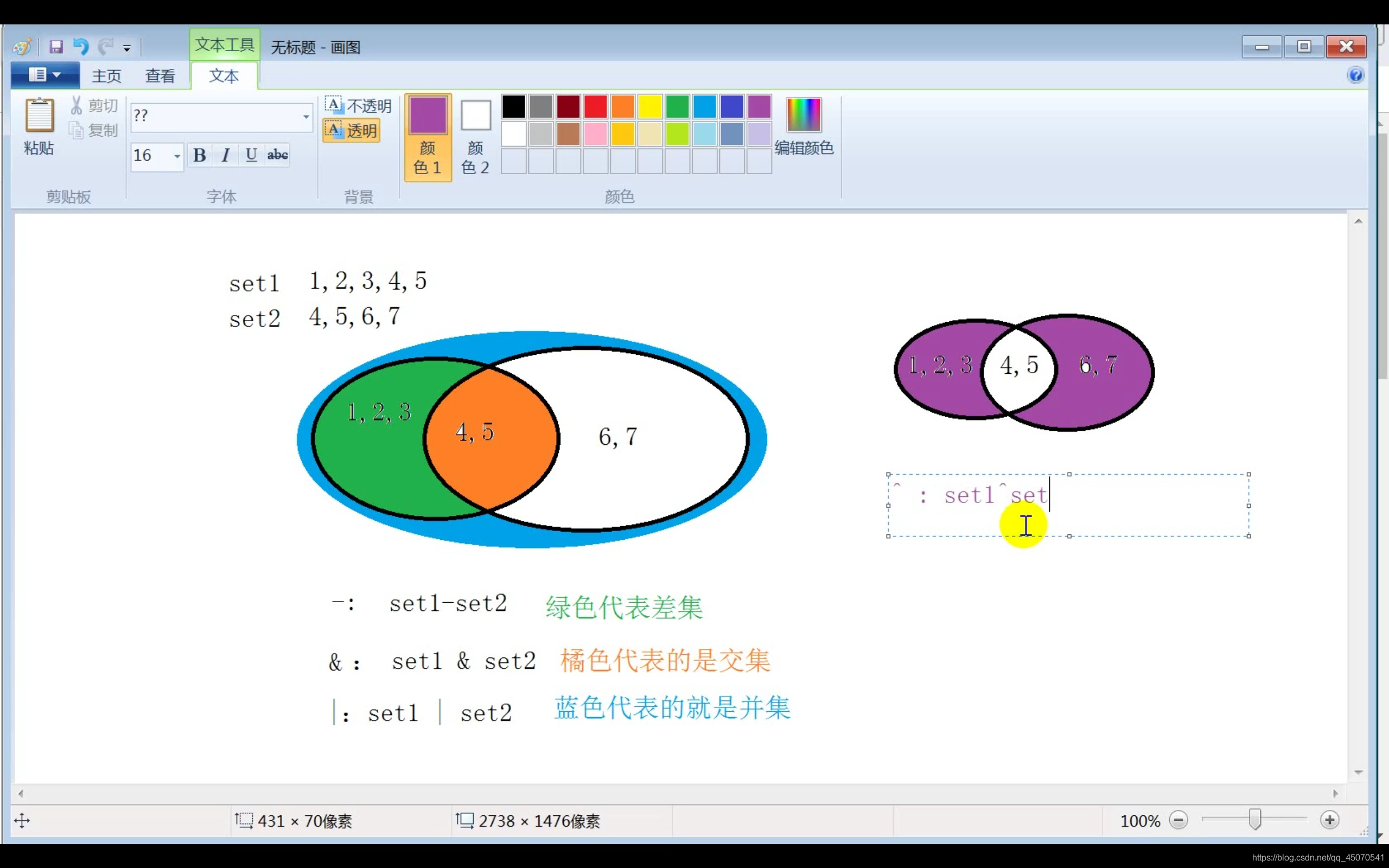Open the blue Paint file menu dropdown
Viewport: 1389px width, 868px height.
pos(45,75)
